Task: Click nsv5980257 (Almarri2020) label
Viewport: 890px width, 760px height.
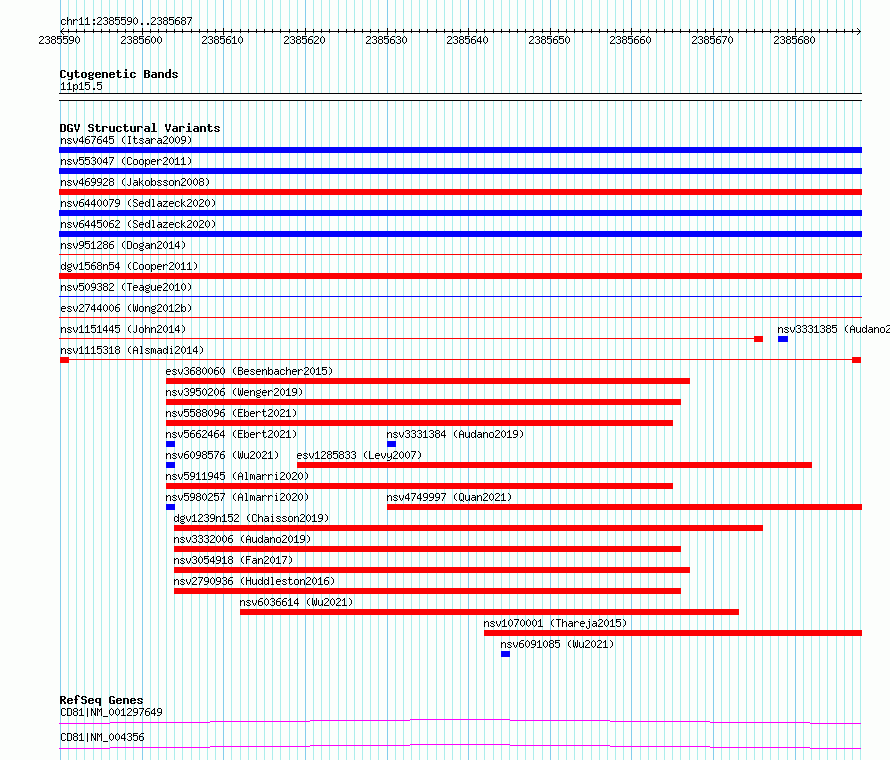Action: pos(237,497)
